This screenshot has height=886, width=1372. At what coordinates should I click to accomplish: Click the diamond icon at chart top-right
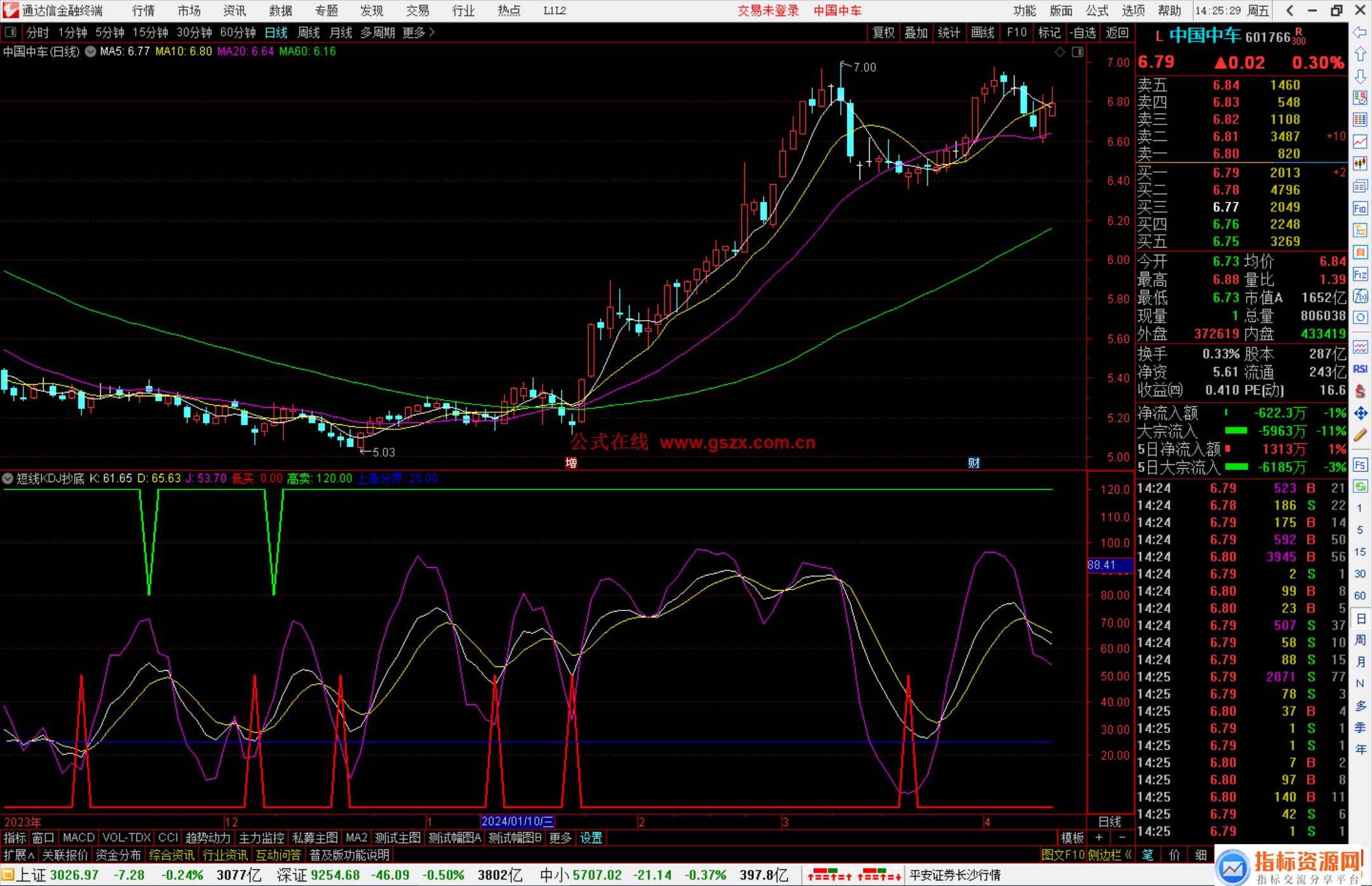coord(1059,52)
